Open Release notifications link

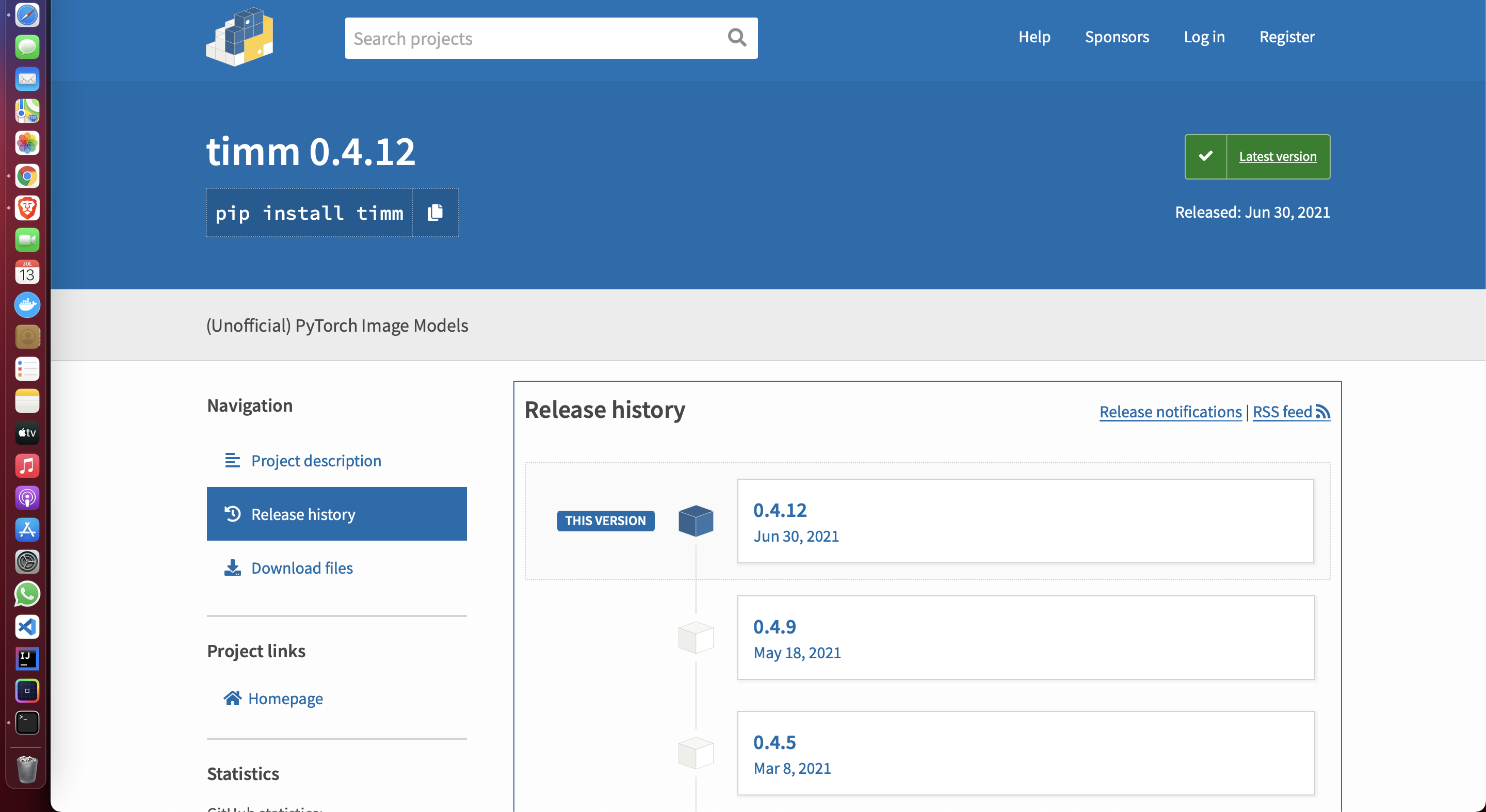[1170, 412]
